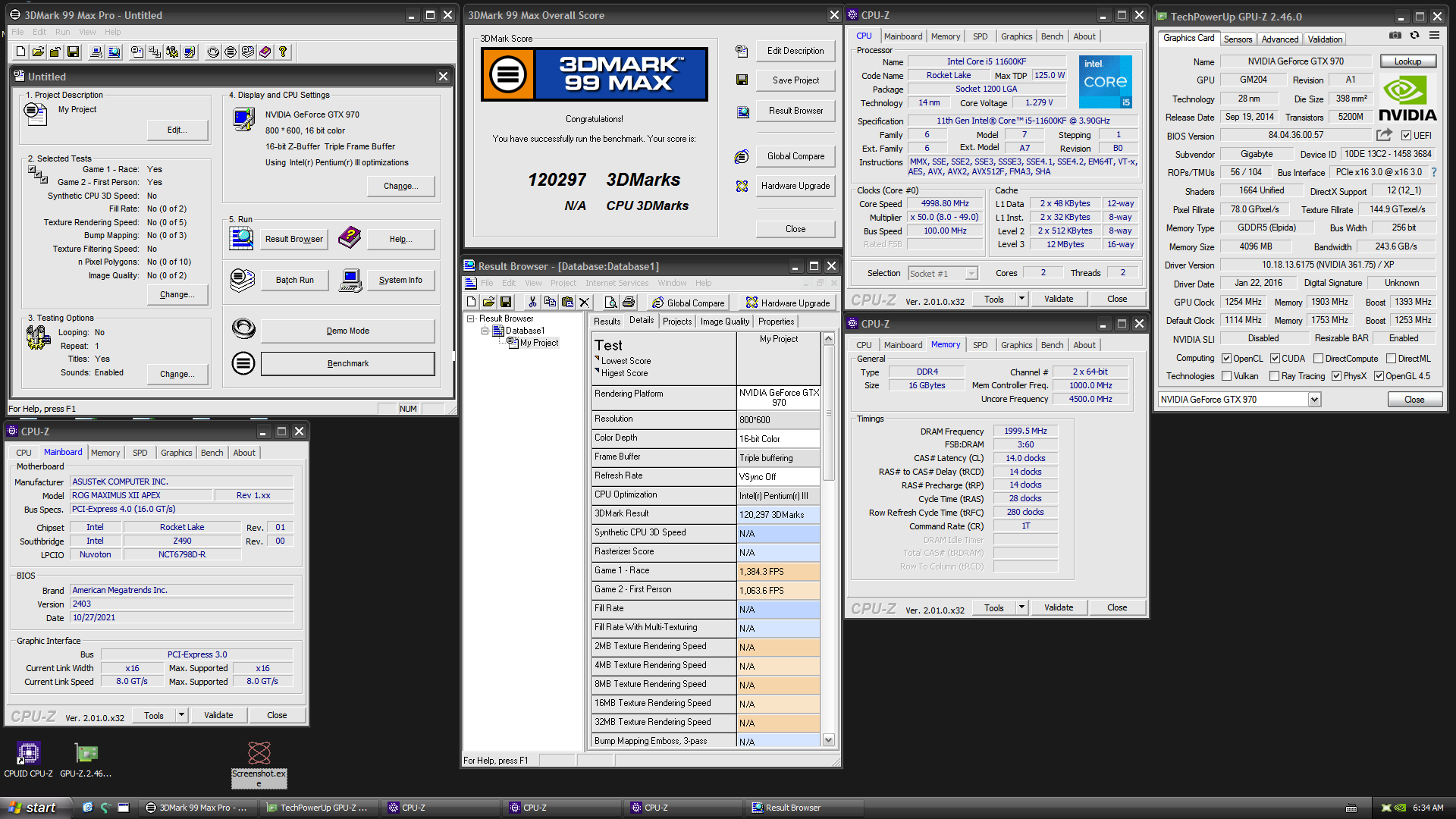The height and width of the screenshot is (819, 1456).
Task: Toggle the DirectCompute checkbox
Action: point(1318,359)
